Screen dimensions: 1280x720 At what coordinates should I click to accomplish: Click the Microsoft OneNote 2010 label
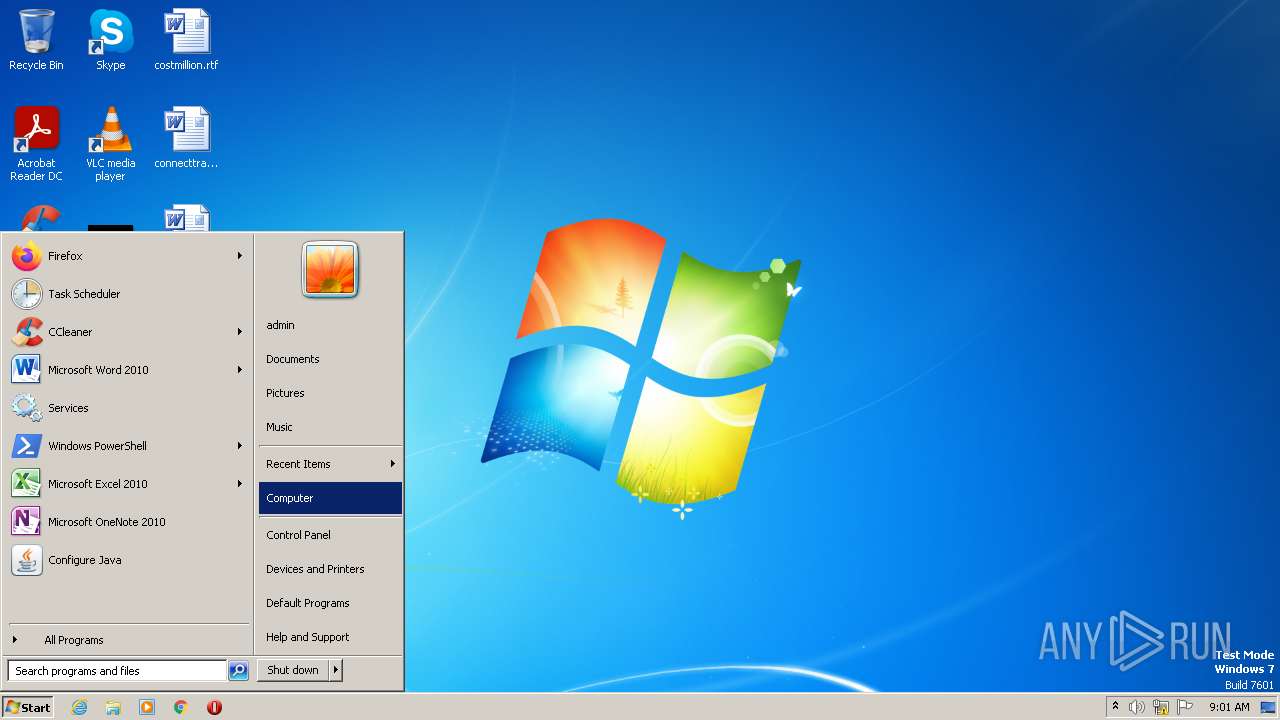[x=107, y=522]
